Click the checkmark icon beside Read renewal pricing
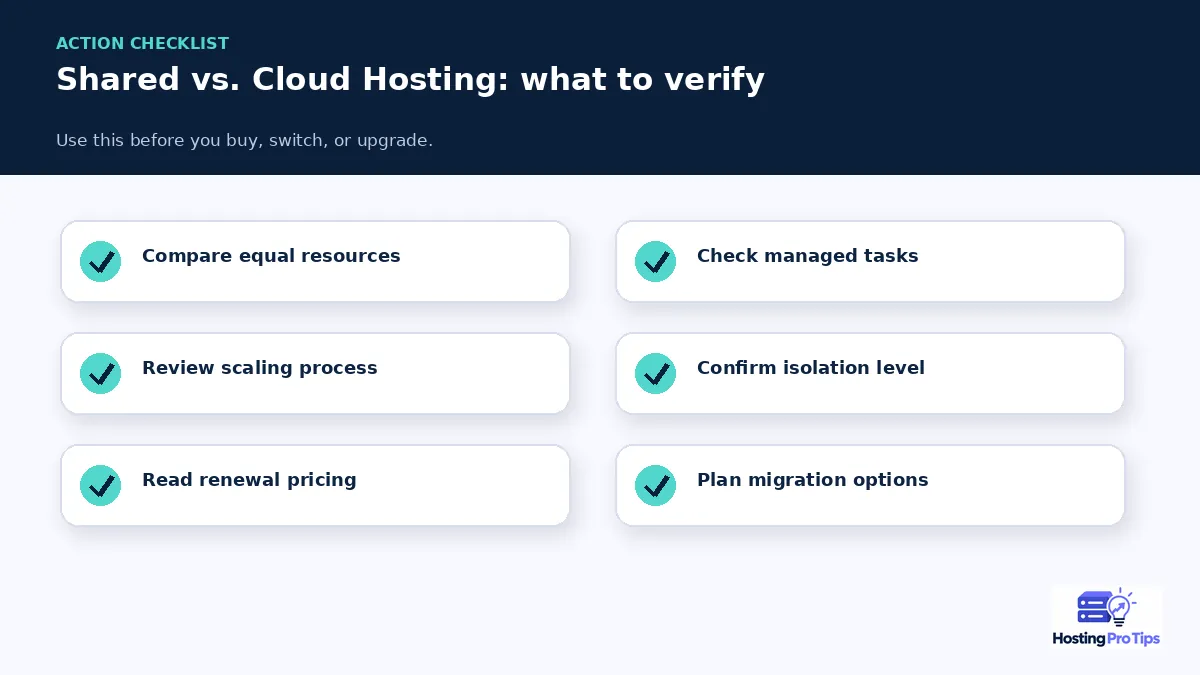The image size is (1200, 675). coord(100,485)
